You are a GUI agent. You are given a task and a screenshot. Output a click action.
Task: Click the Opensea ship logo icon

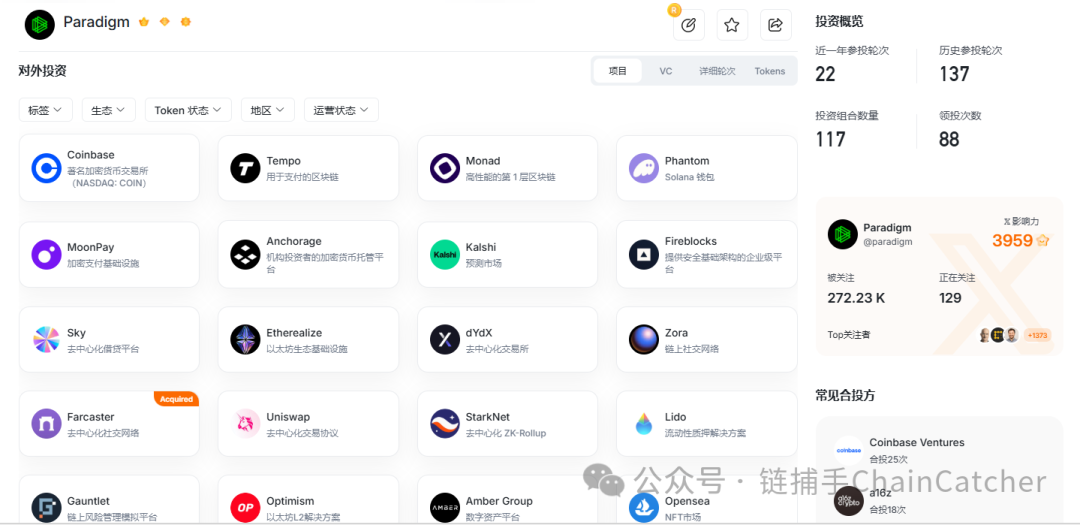[x=644, y=508]
